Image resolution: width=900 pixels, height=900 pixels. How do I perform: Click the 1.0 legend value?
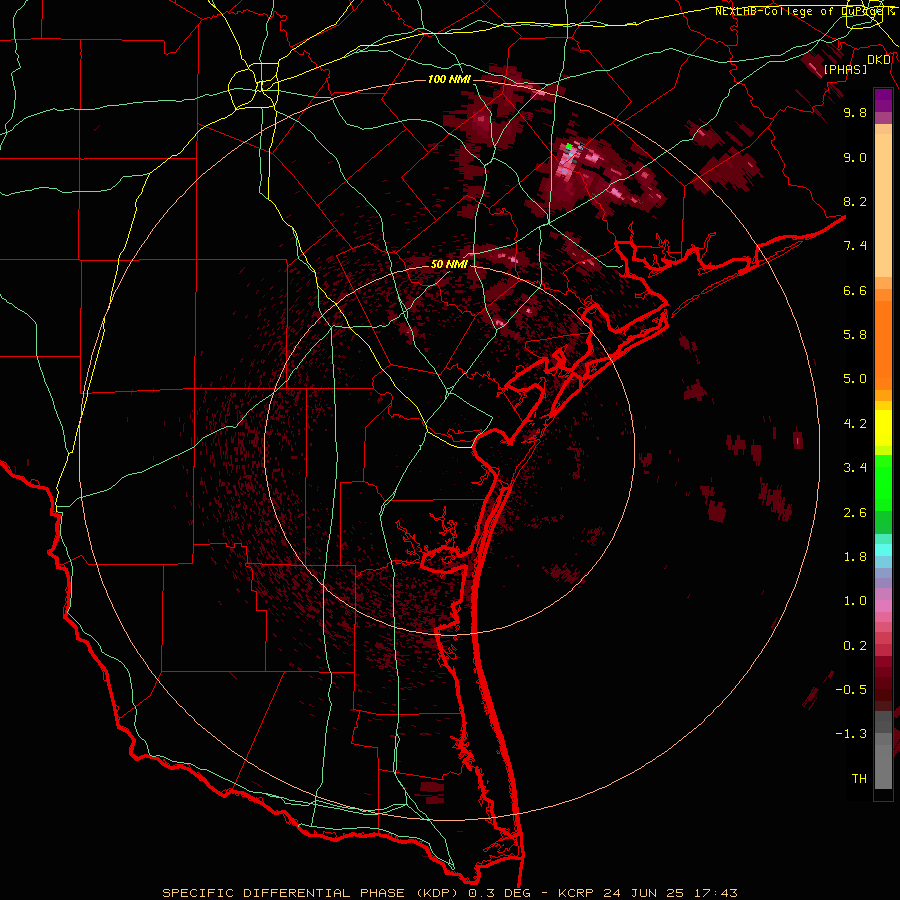click(x=855, y=601)
